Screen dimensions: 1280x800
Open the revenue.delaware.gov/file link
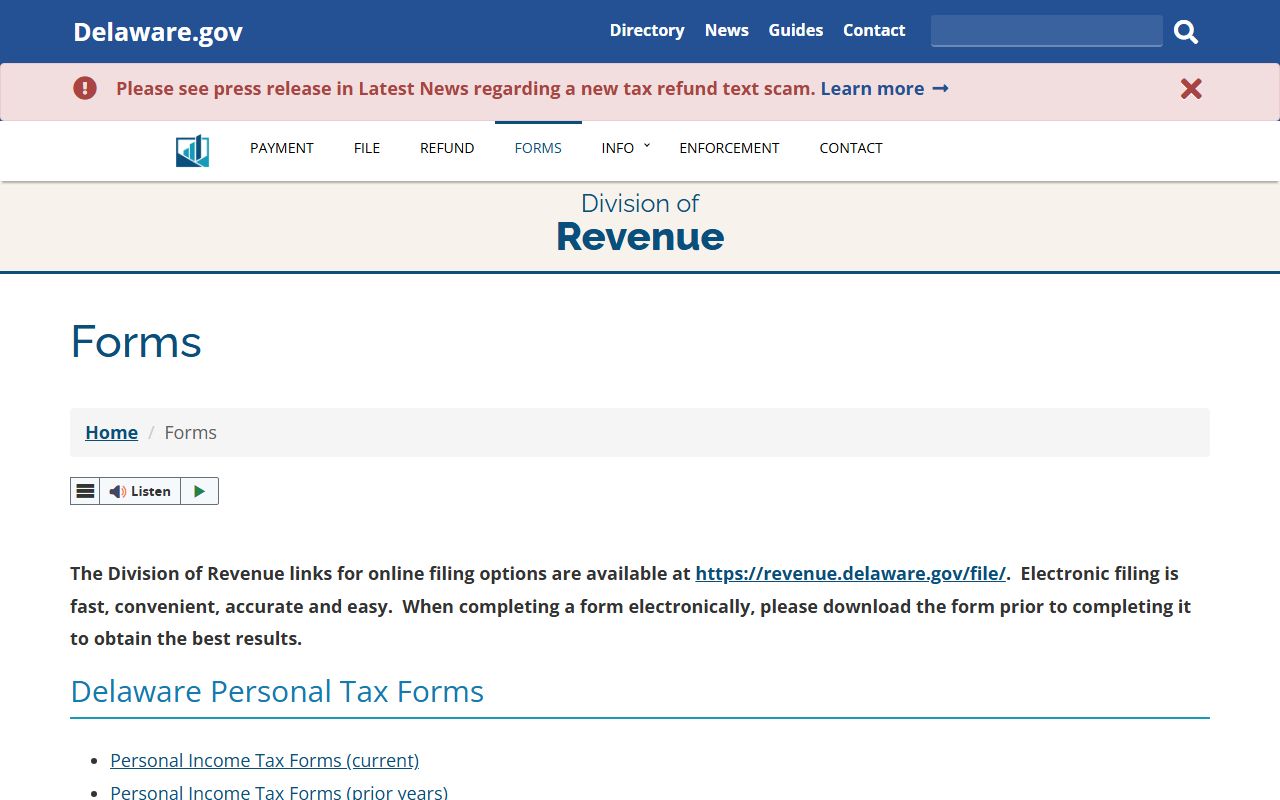click(851, 574)
